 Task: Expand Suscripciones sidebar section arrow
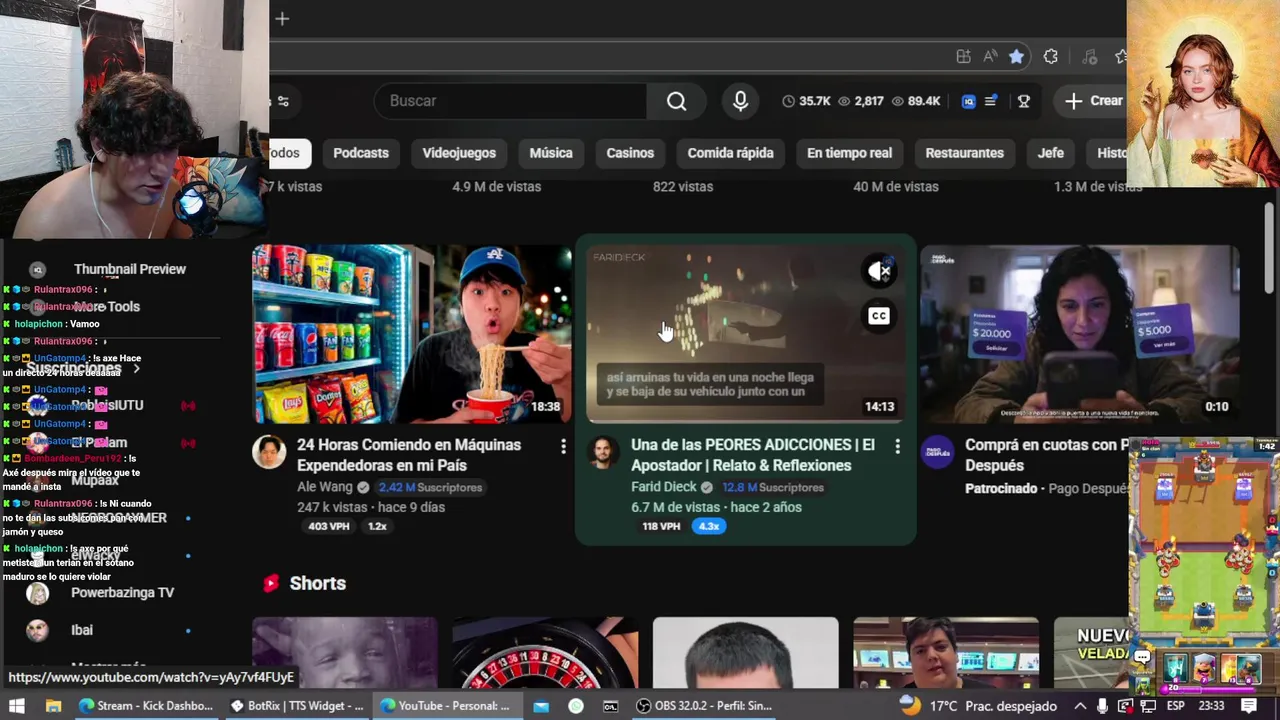pyautogui.click(x=136, y=369)
